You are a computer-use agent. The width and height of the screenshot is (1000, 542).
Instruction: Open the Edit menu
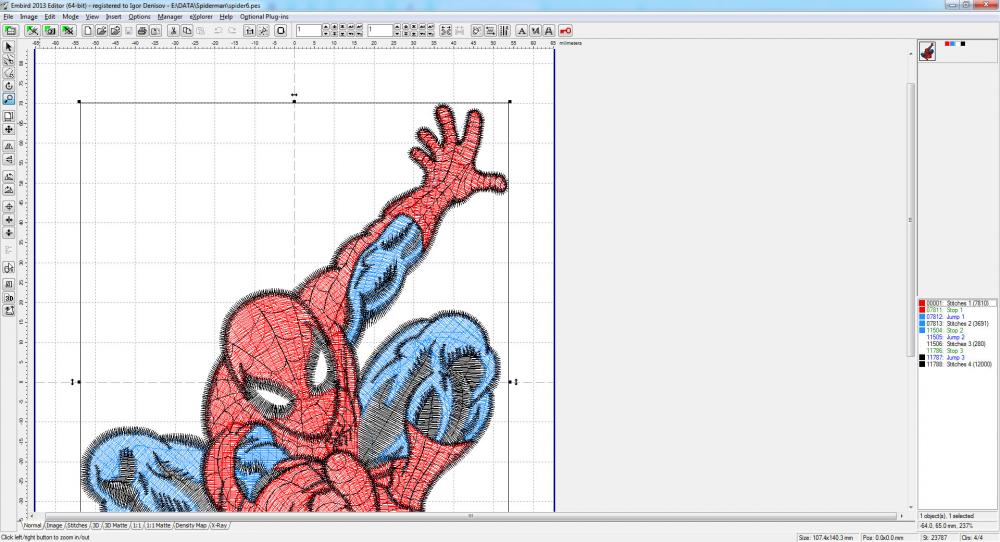click(50, 17)
